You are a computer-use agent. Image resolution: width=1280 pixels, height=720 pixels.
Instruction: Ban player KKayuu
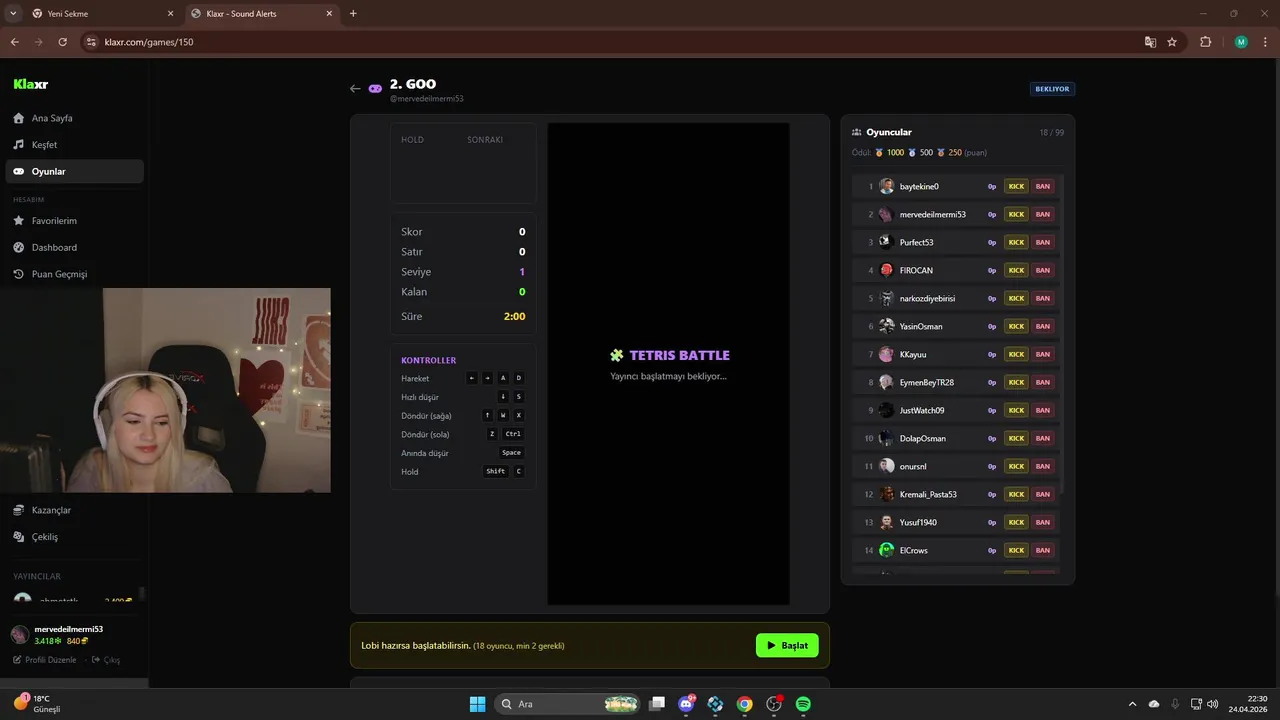(x=1043, y=354)
